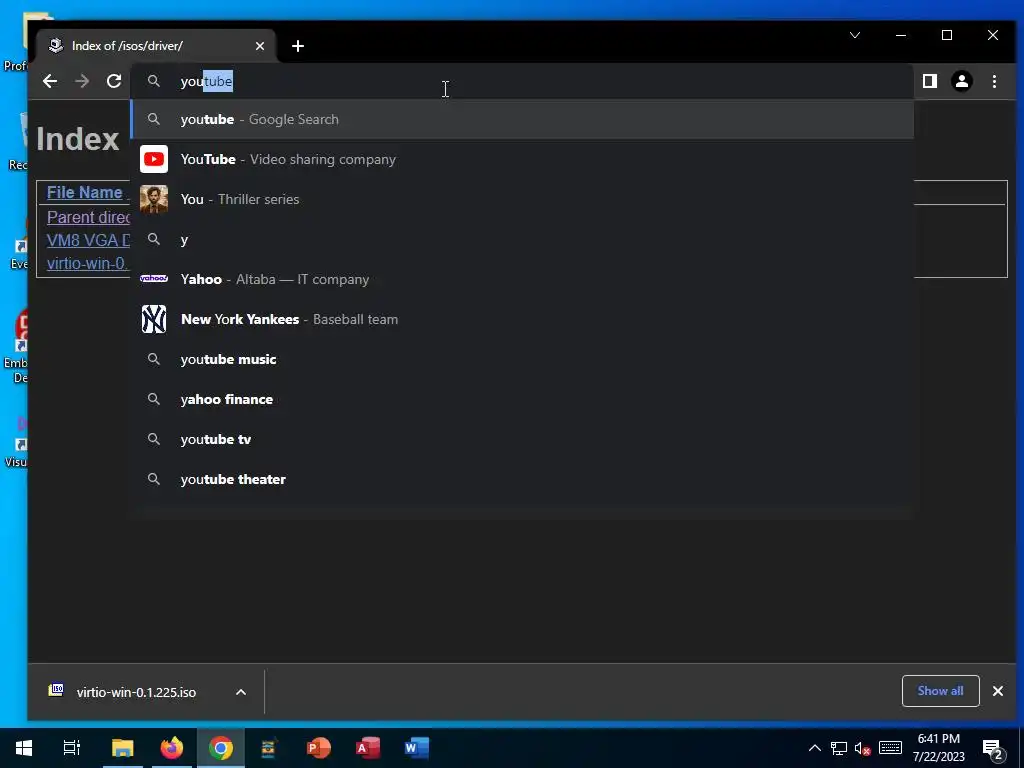Image resolution: width=1024 pixels, height=768 pixels.
Task: Click the forward navigation arrow
Action: point(82,81)
